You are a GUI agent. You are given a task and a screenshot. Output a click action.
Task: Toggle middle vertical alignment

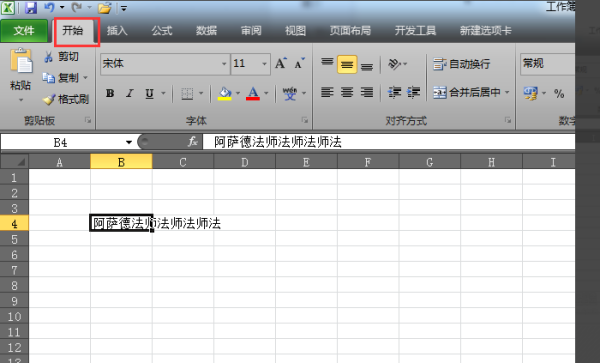click(x=347, y=64)
